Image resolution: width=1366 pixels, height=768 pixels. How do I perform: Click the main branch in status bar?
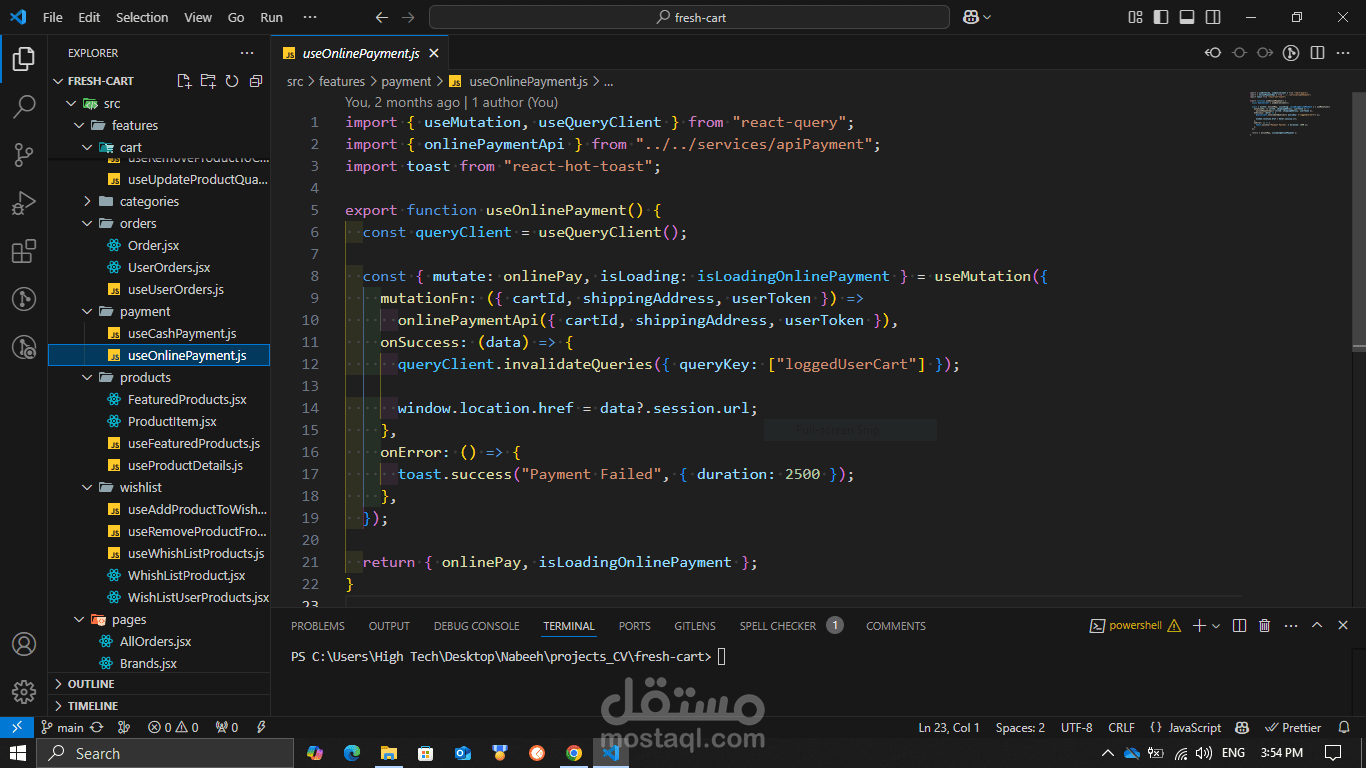tap(62, 728)
